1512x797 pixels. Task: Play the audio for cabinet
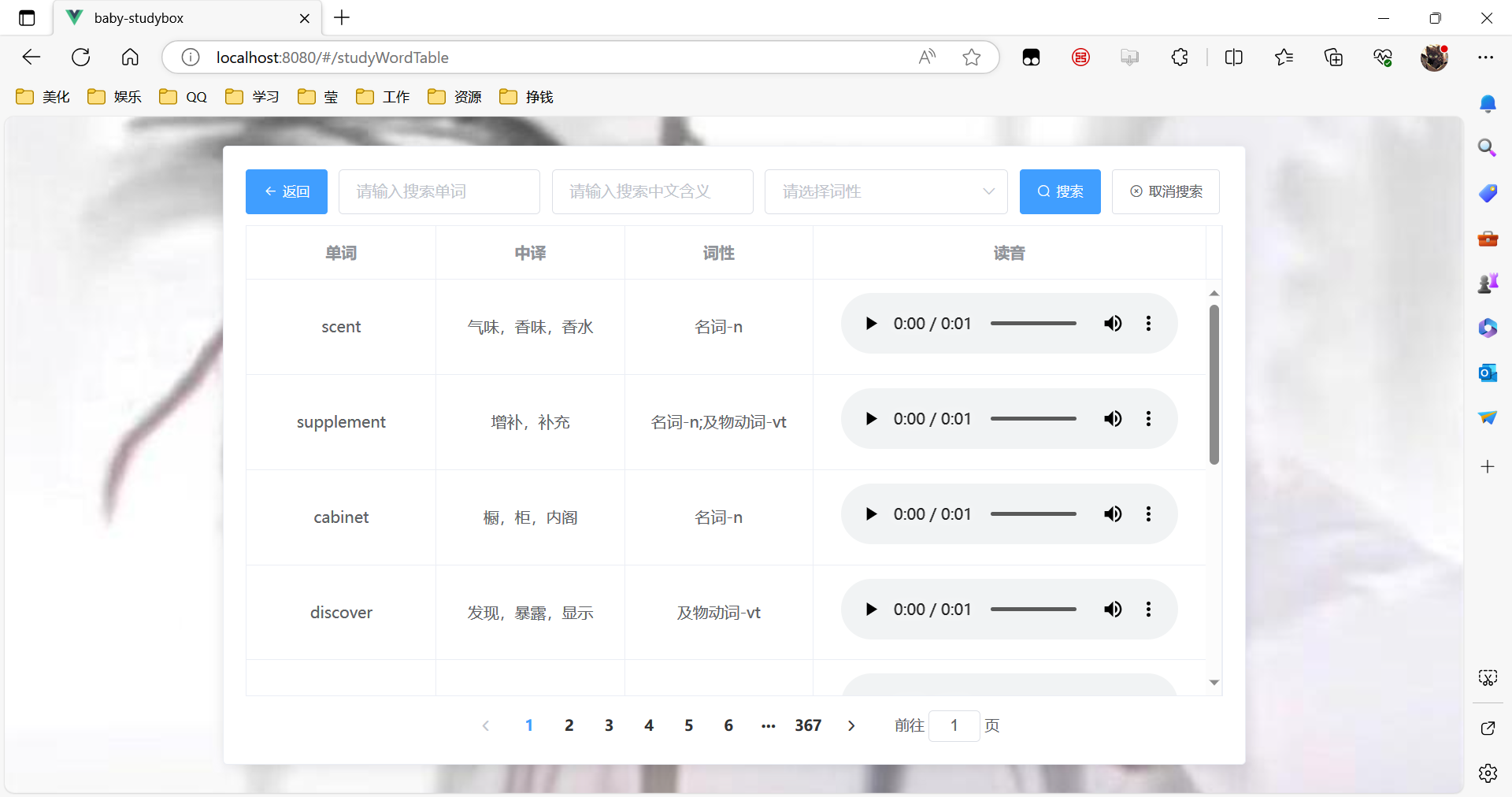pyautogui.click(x=871, y=514)
